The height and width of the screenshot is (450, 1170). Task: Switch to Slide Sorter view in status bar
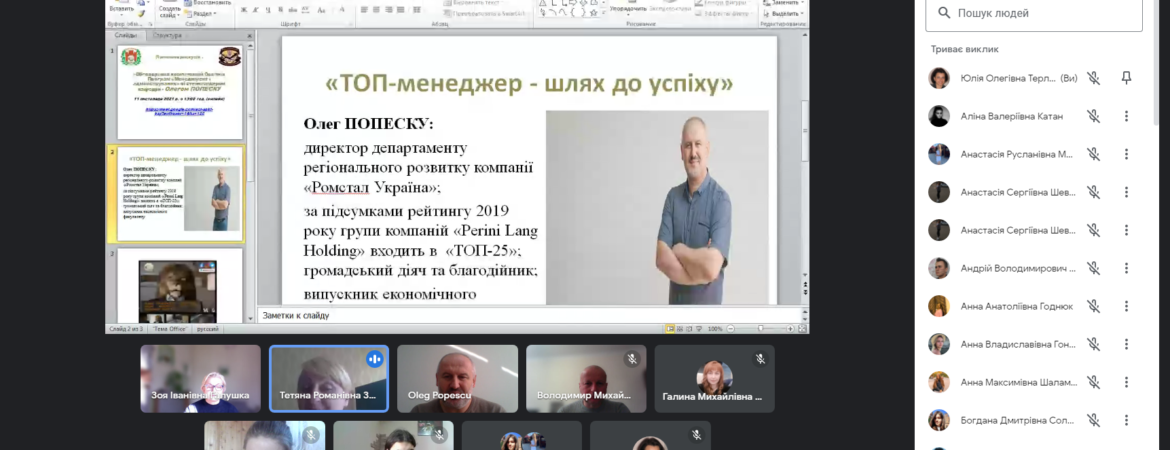pos(680,328)
